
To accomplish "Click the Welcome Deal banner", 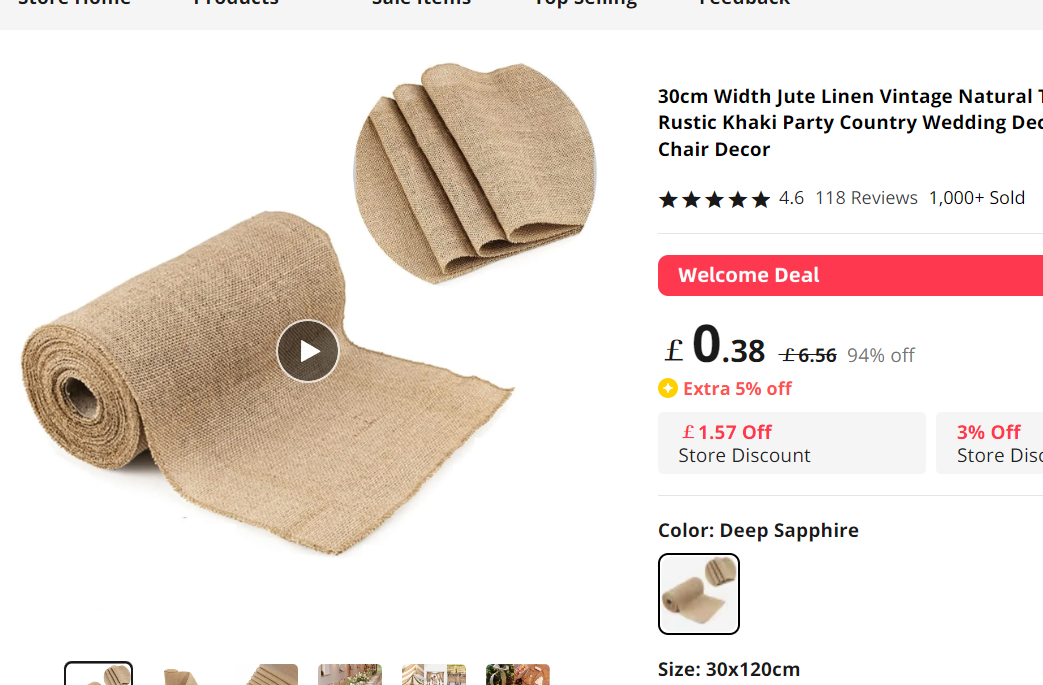I will click(850, 275).
